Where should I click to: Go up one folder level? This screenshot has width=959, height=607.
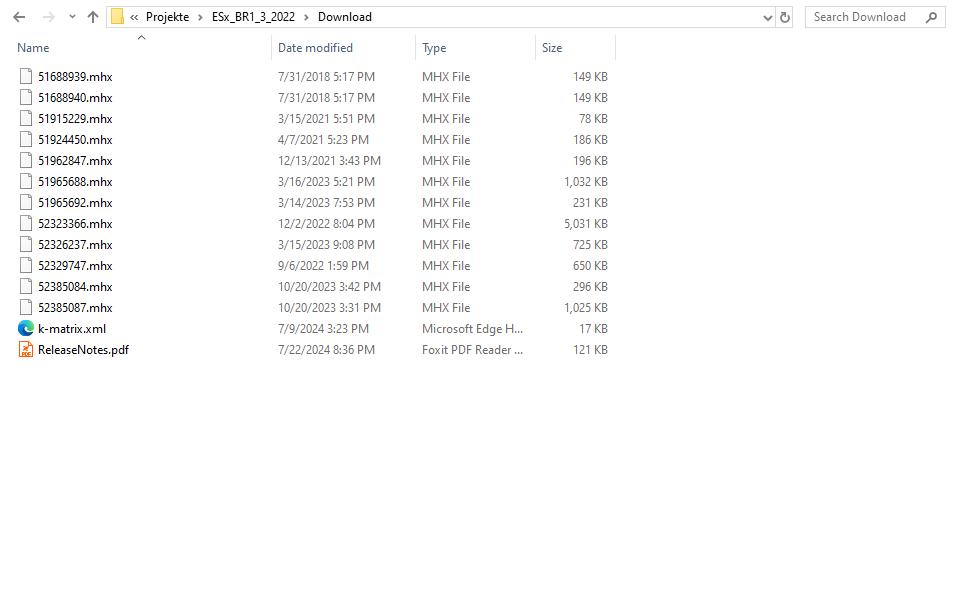93,17
